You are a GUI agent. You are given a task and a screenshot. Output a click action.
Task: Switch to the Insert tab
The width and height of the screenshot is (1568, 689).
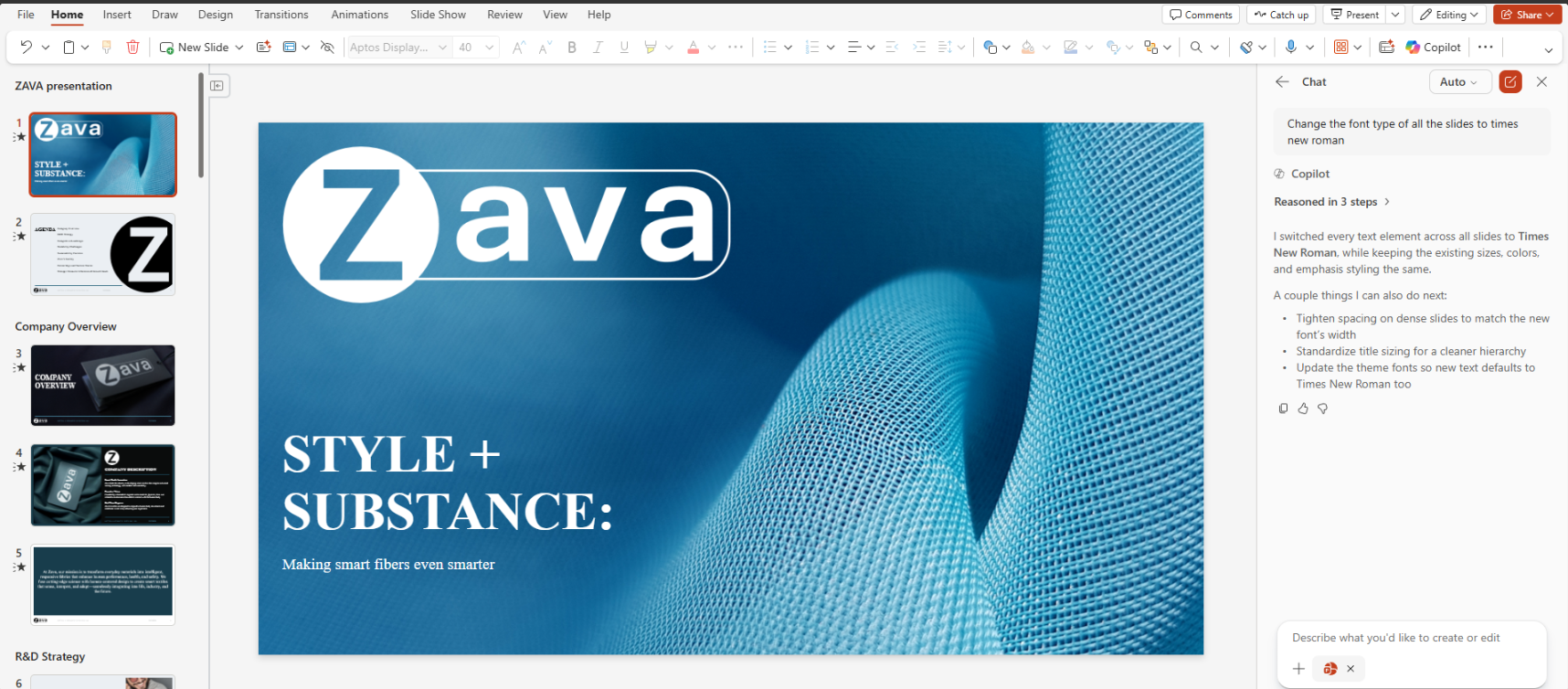(x=117, y=15)
